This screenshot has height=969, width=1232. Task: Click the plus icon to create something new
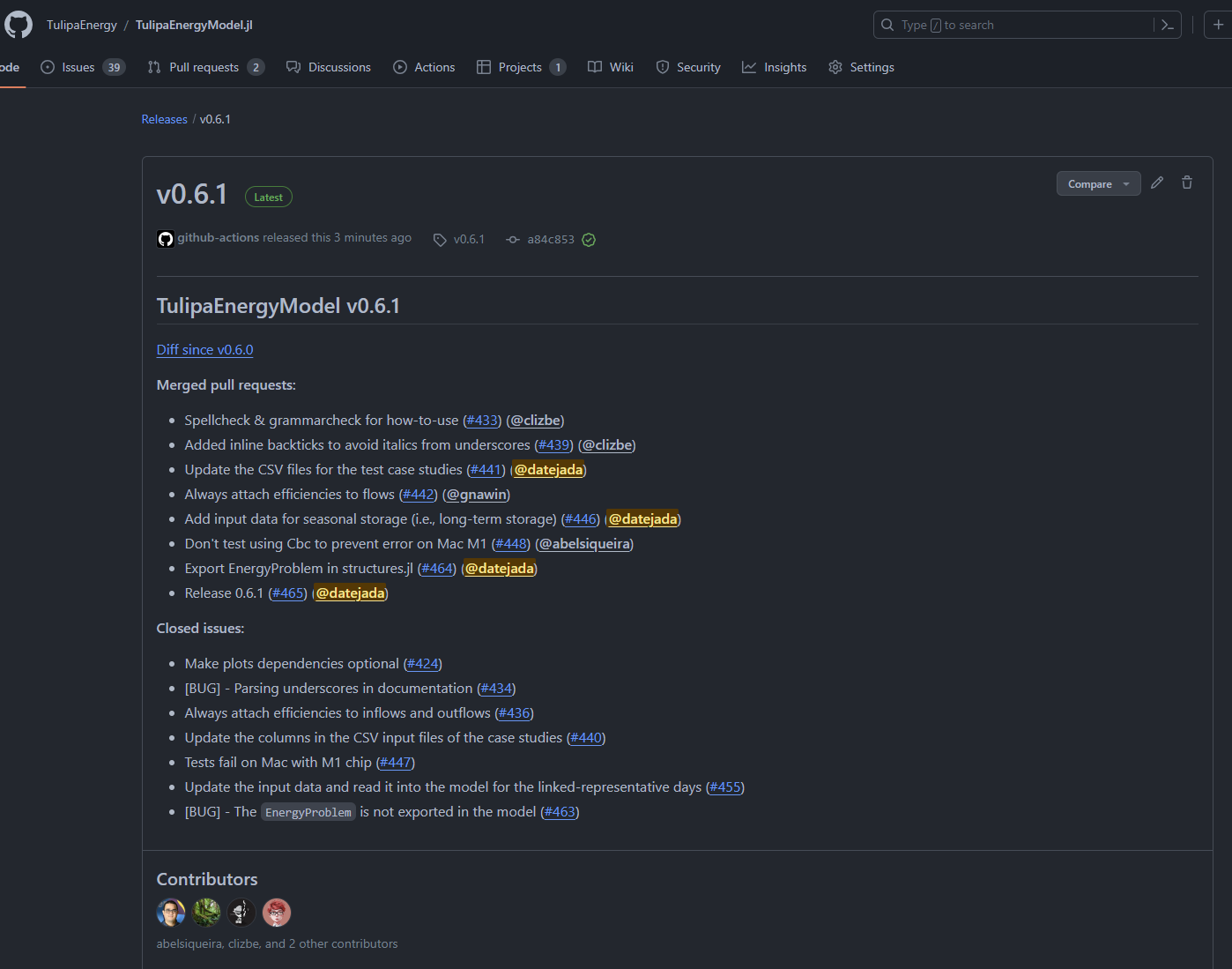(1220, 24)
